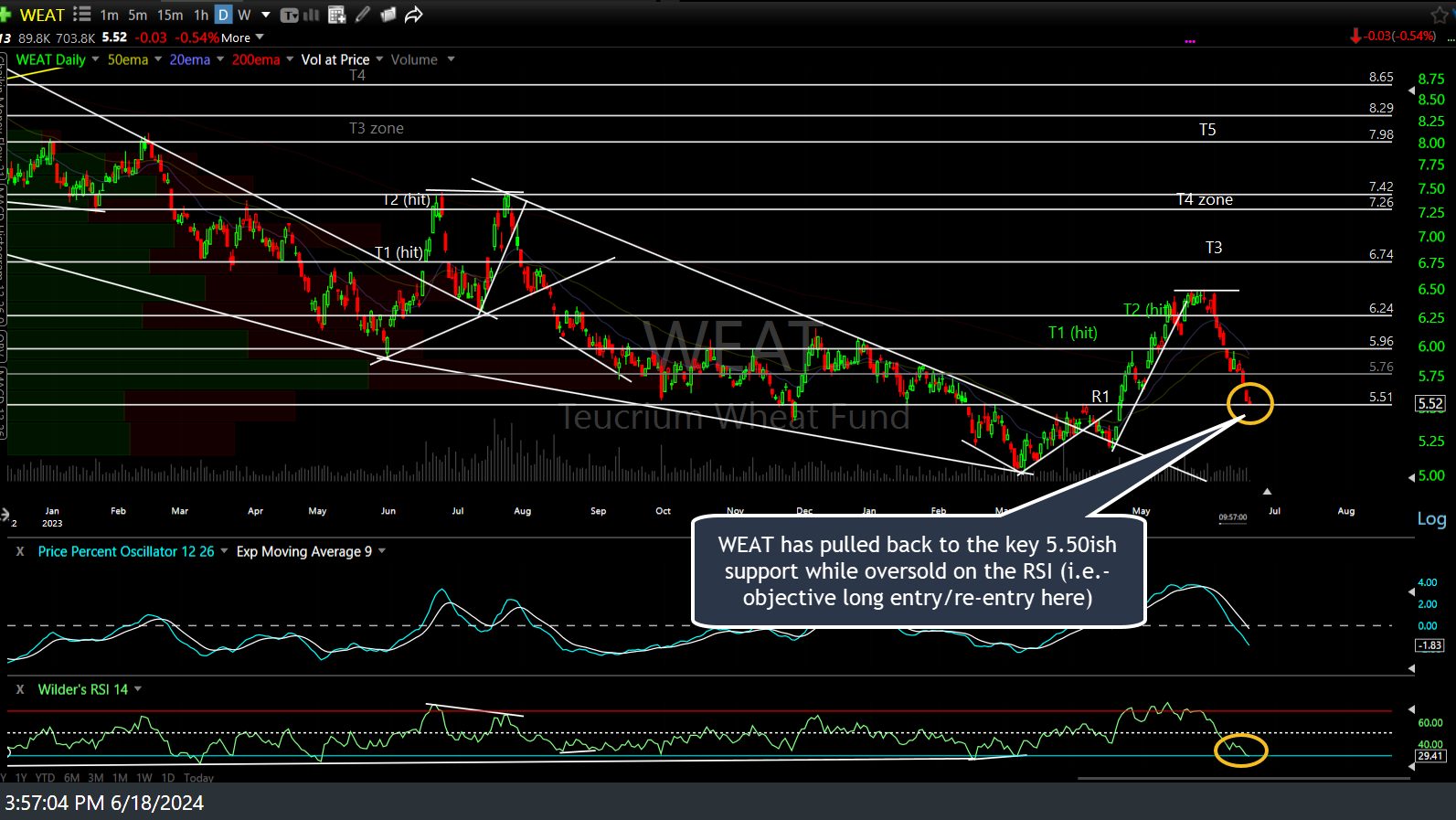Click the share arrow icon
The image size is (1456, 820).
[414, 15]
